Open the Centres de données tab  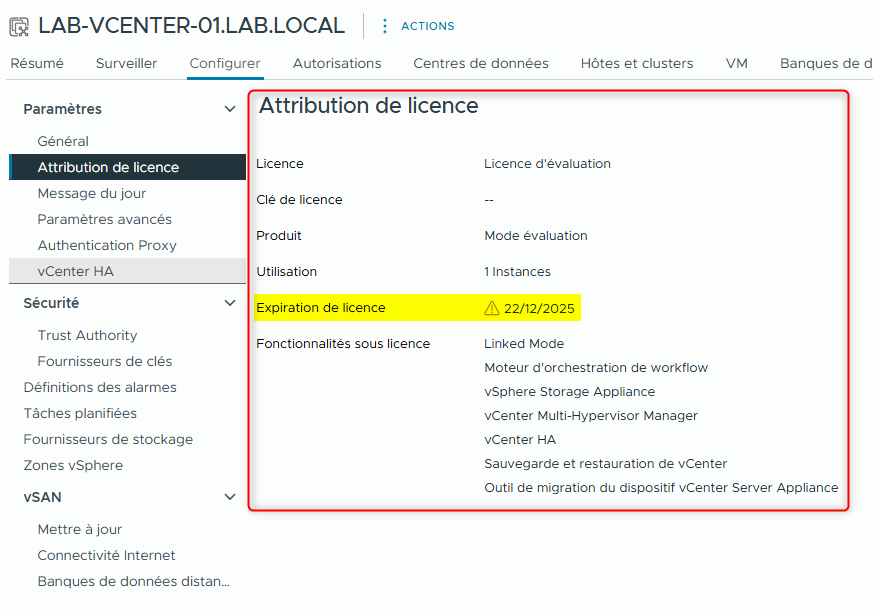pos(481,62)
